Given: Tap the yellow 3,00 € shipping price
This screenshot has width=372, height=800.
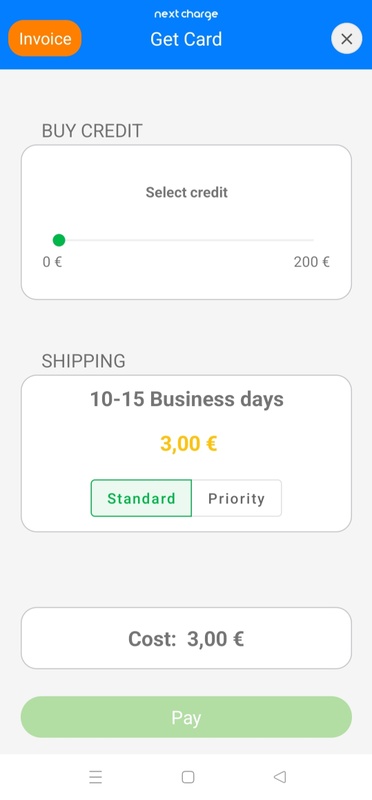Looking at the screenshot, I should point(189,443).
